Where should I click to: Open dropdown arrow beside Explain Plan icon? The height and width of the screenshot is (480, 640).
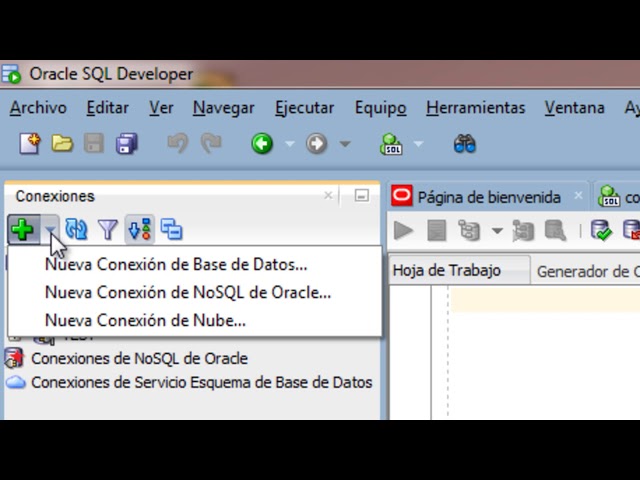point(497,231)
